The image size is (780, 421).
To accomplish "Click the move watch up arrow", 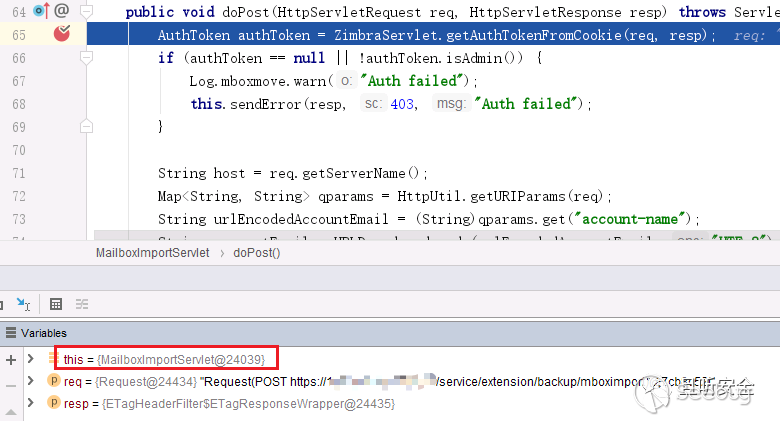I will [x=11, y=412].
